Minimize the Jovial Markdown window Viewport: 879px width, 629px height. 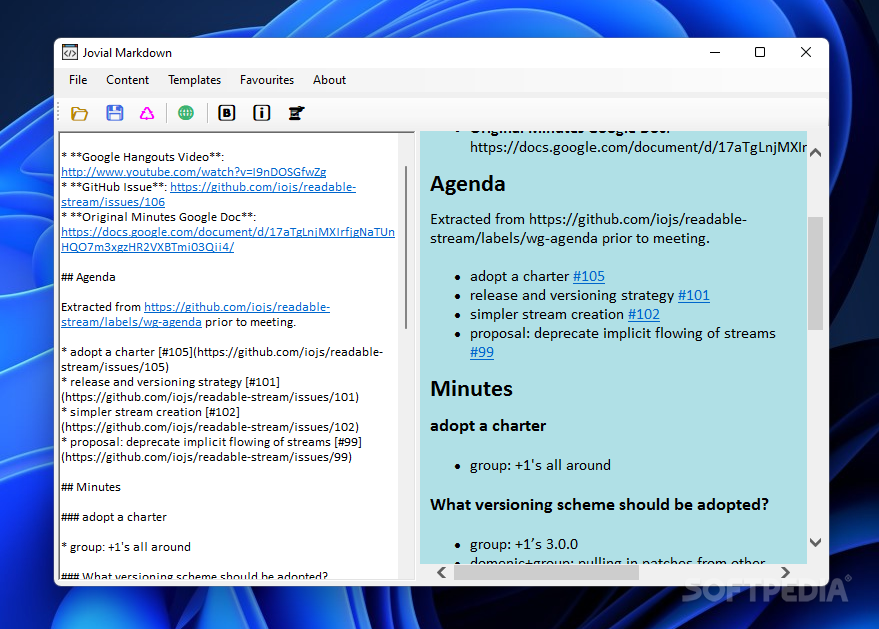[x=715, y=52]
